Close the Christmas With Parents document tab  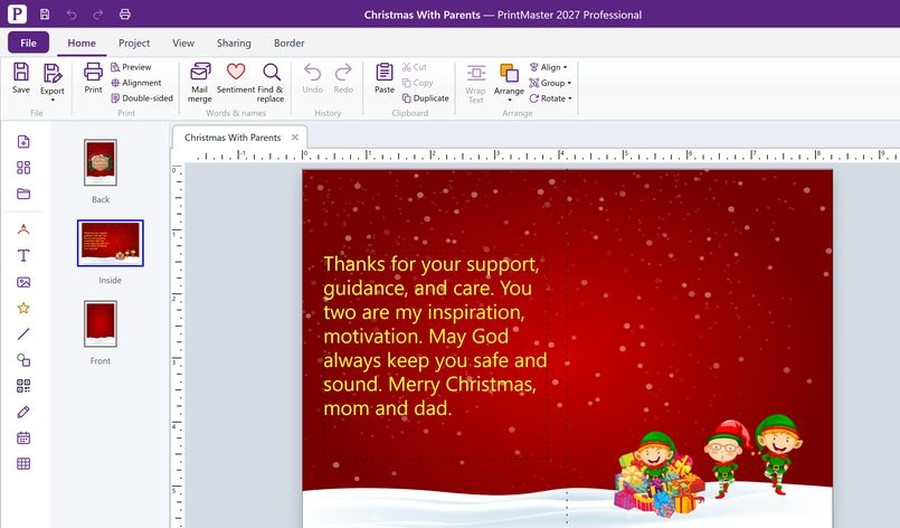[294, 137]
